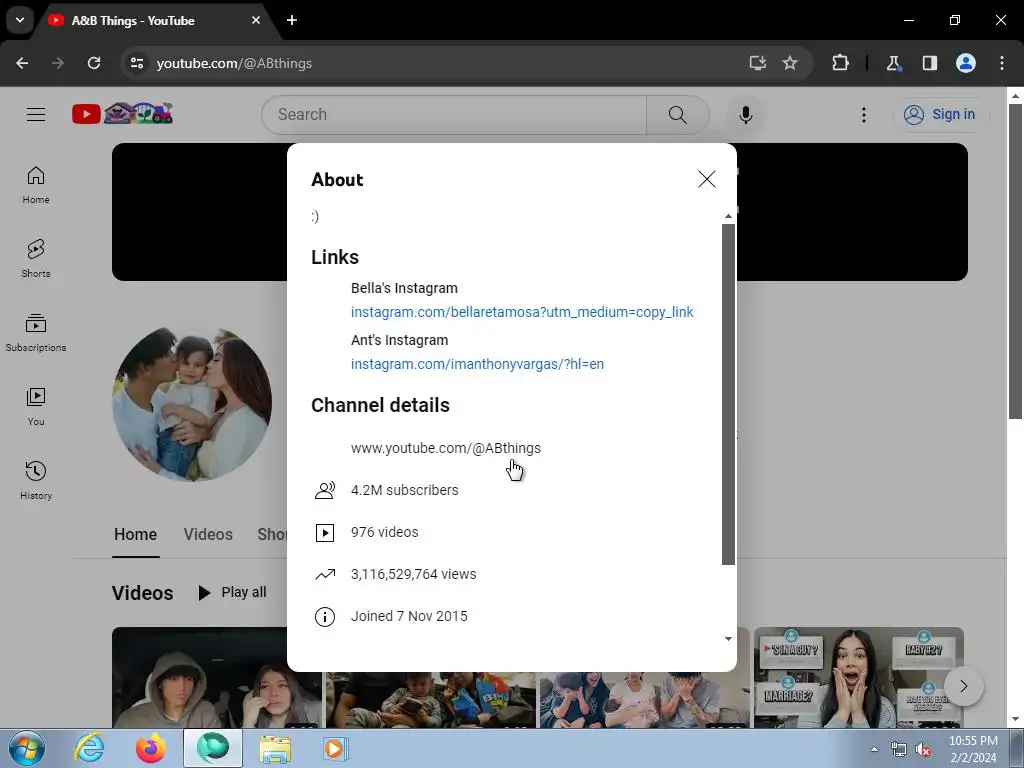
Task: Open Chrome three-dot menu
Action: 1002,63
